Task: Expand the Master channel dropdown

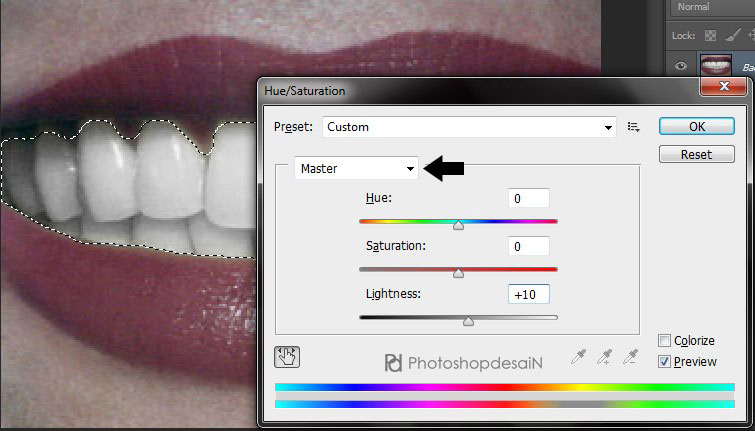Action: [357, 168]
